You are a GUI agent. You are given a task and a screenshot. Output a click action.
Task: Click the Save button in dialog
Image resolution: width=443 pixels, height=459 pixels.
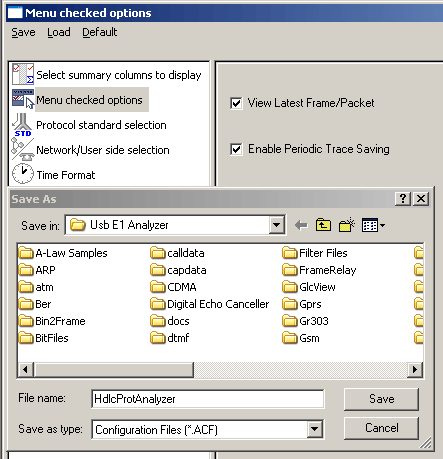tap(381, 399)
